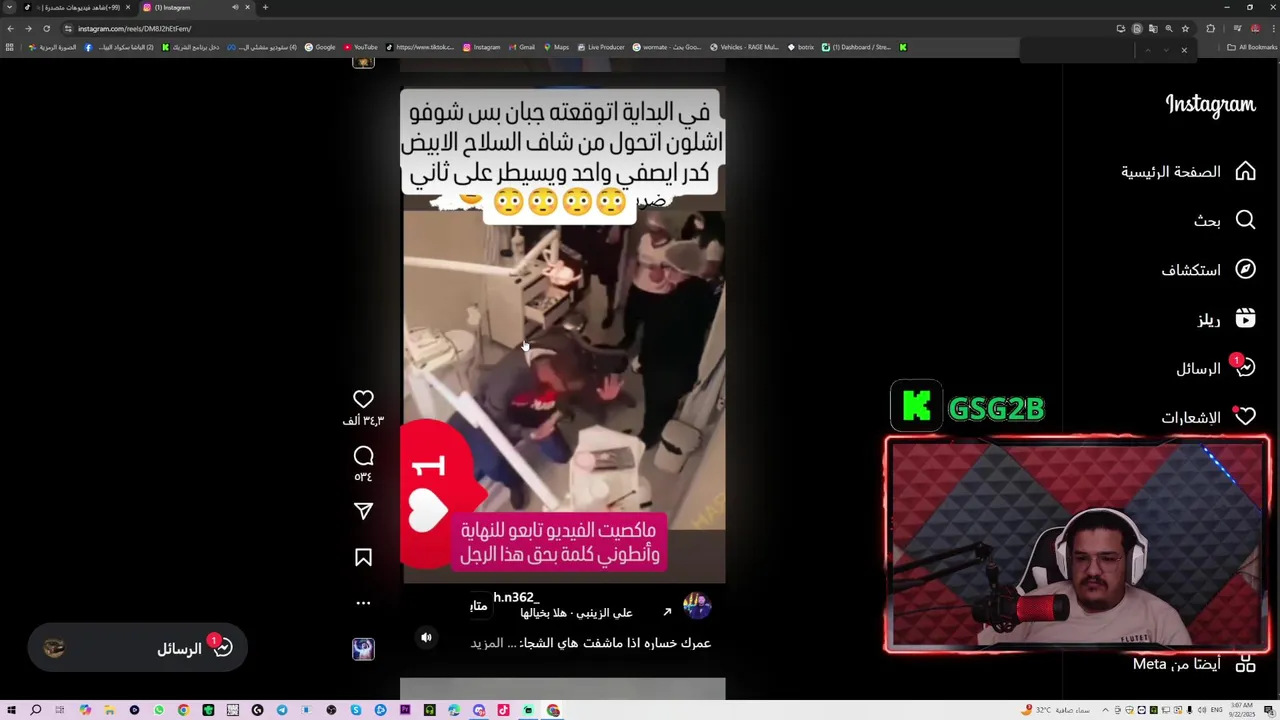The width and height of the screenshot is (1280, 720).
Task: Open All Bookmarks folder
Action: pos(1252,47)
